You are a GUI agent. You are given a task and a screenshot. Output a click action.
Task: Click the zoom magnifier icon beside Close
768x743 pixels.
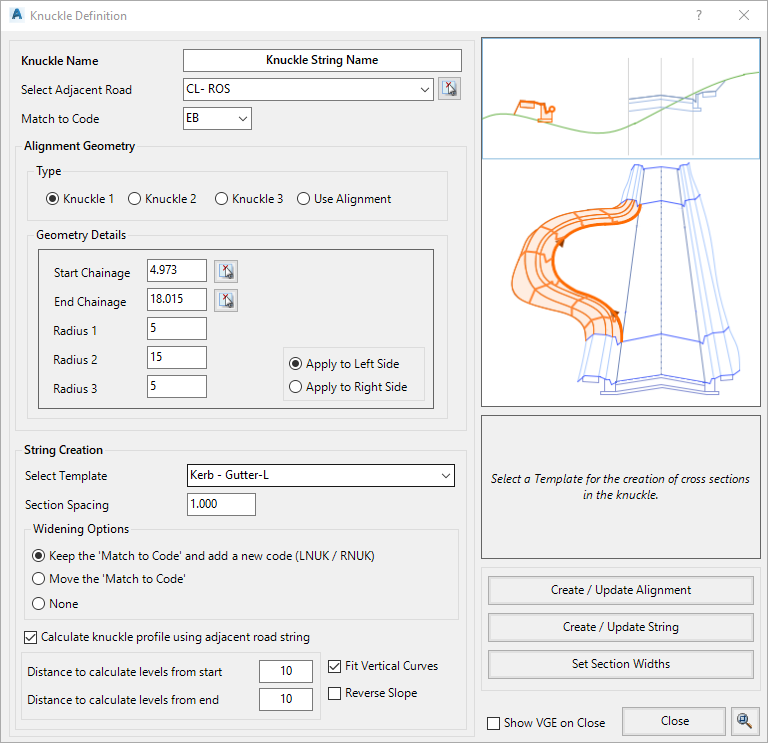(743, 721)
